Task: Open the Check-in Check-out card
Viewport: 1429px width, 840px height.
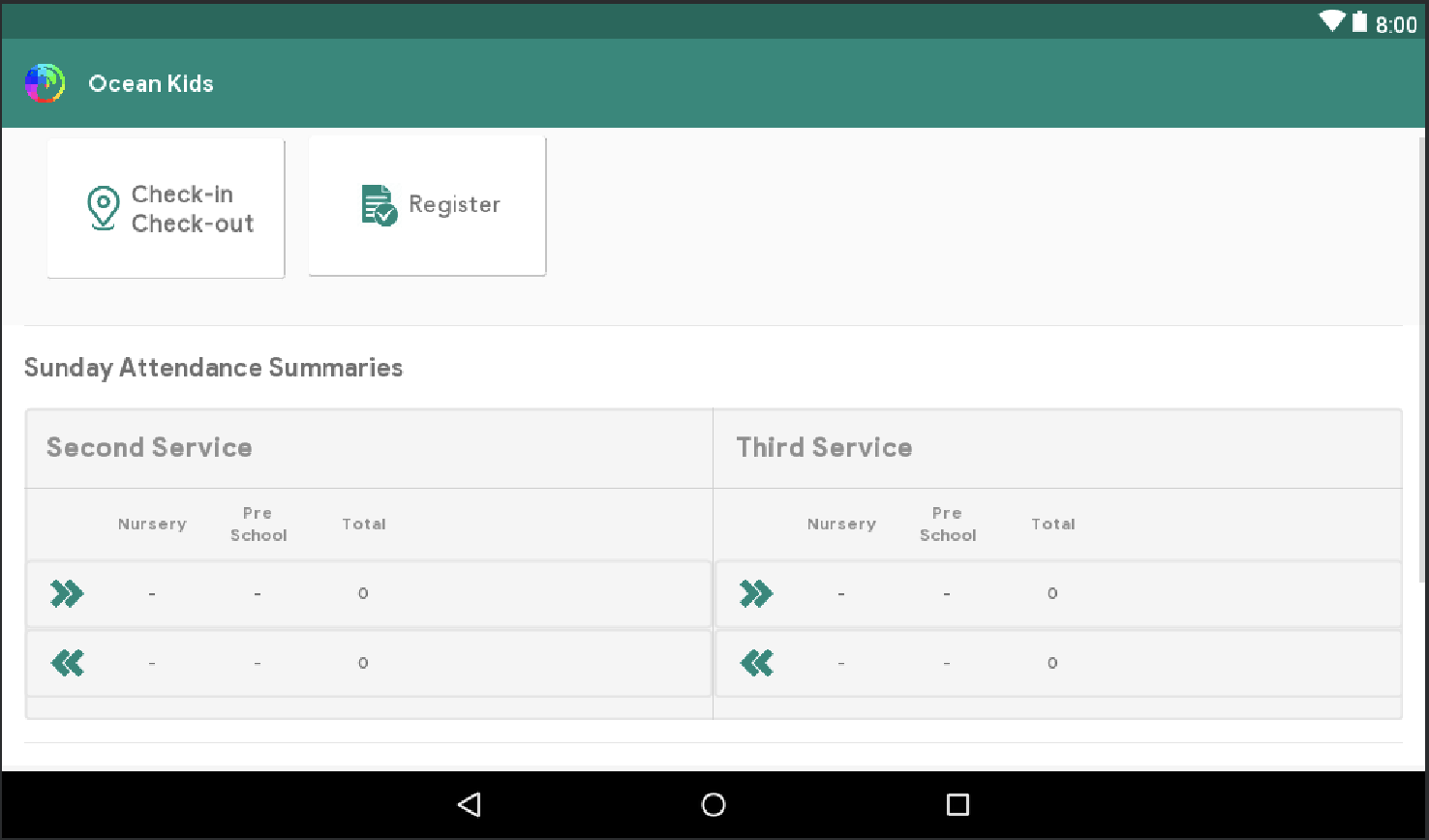Action: tap(166, 208)
